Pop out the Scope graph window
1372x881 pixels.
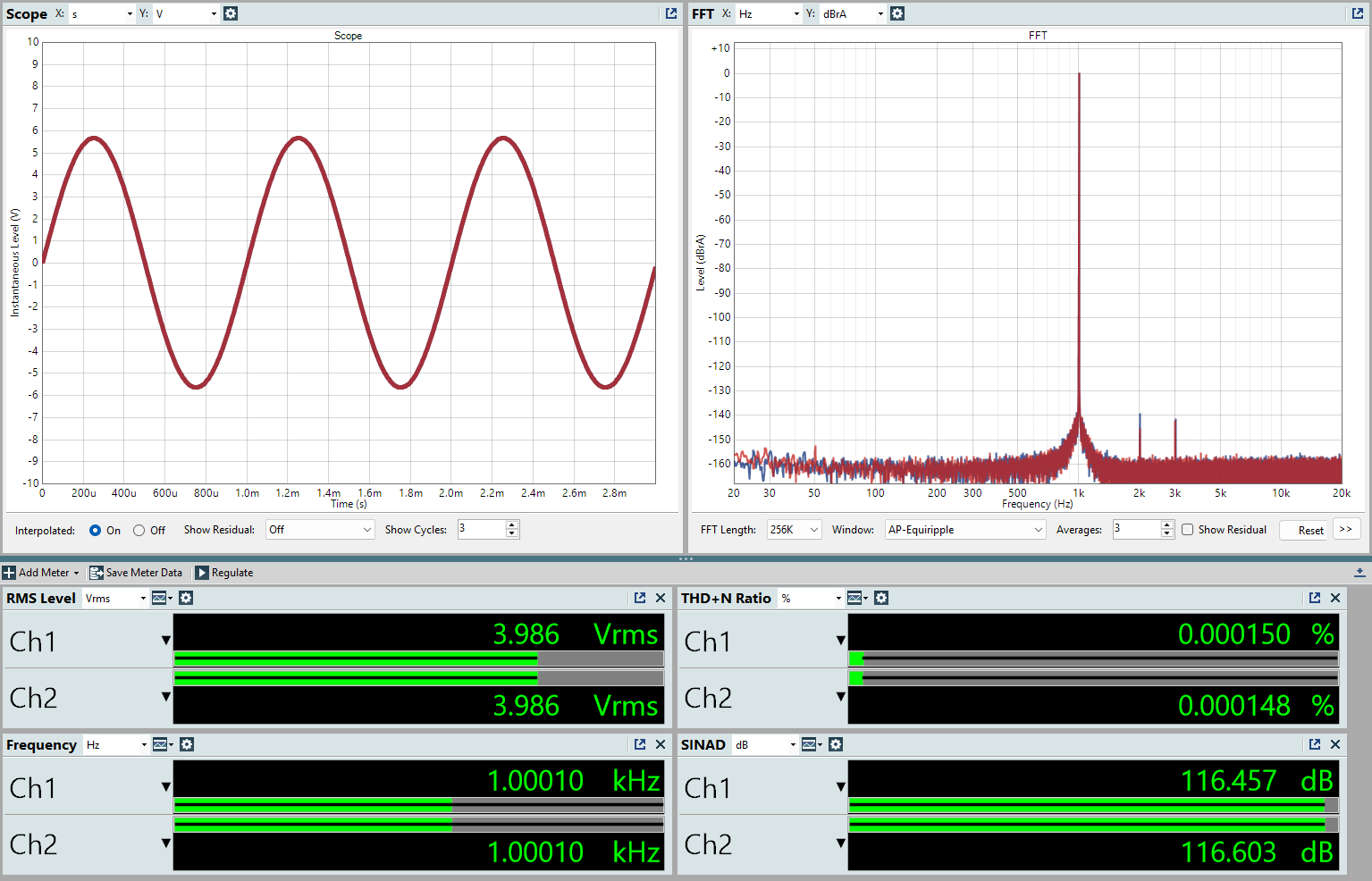tap(671, 13)
